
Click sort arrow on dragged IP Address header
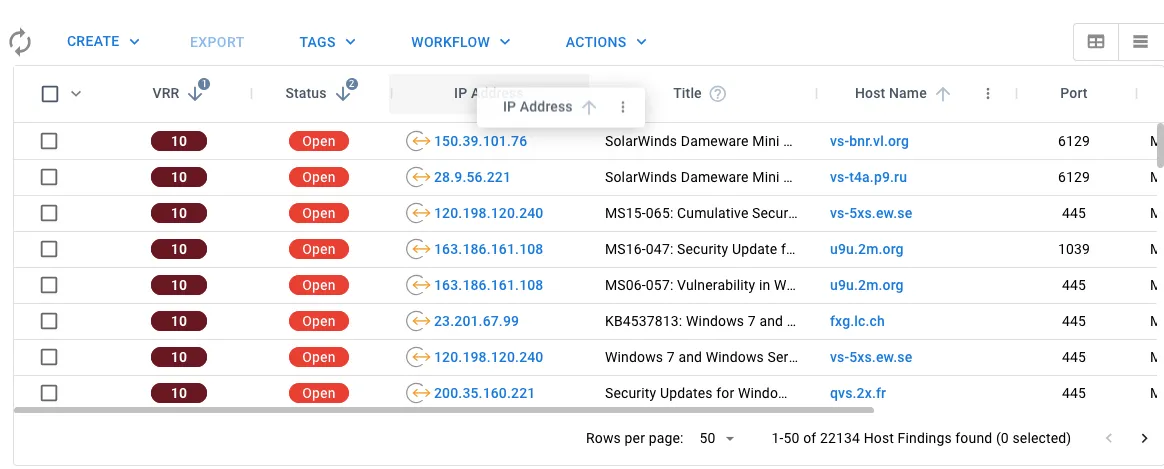coord(589,107)
